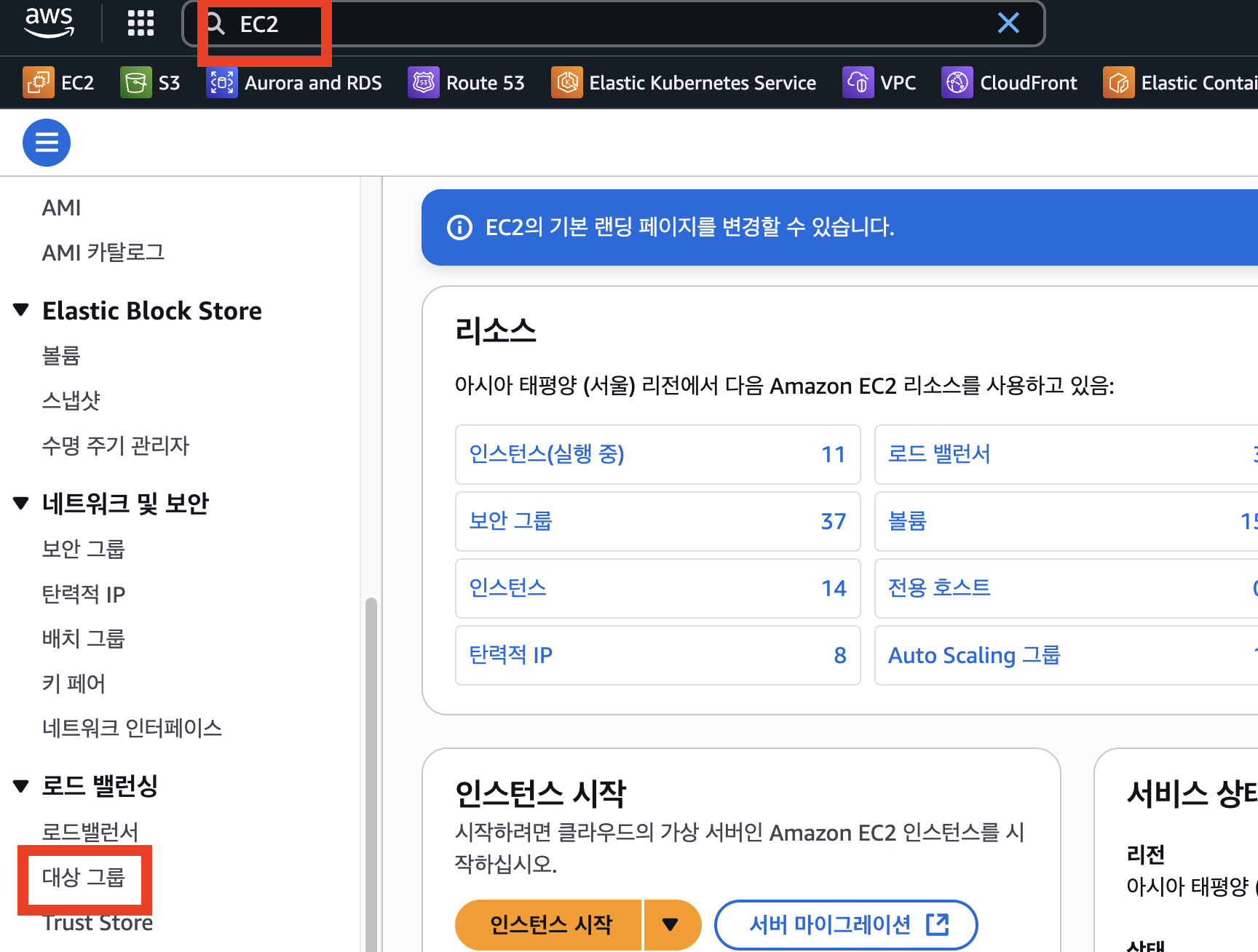The width and height of the screenshot is (1258, 952).
Task: Open 인스턴스(실행 중) resource card
Action: click(x=658, y=454)
